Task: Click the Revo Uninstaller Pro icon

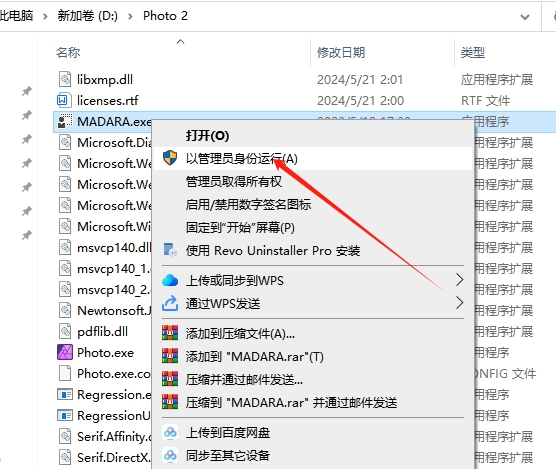Action: (170, 250)
